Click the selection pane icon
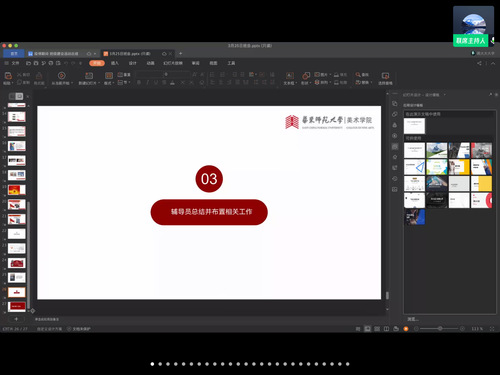The image size is (500, 375). (385, 76)
